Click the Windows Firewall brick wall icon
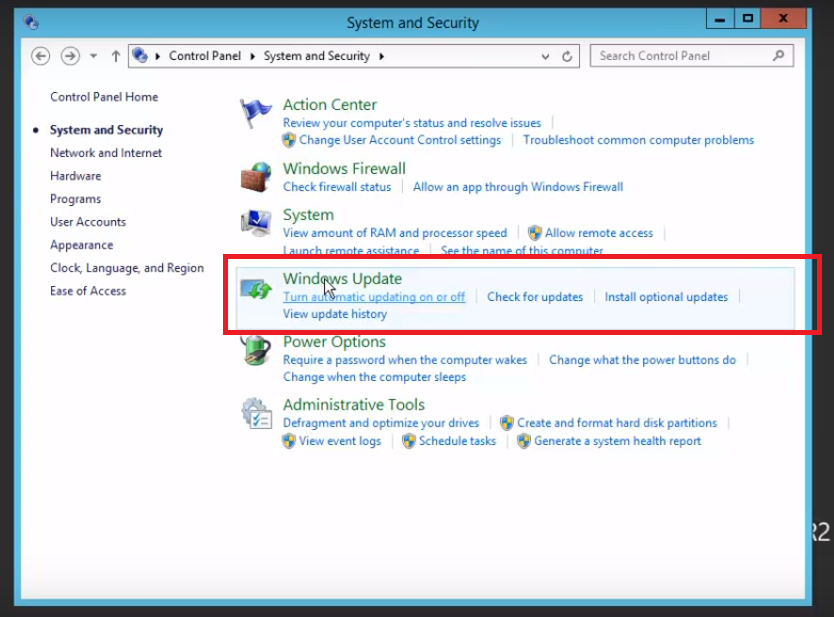 coord(255,177)
